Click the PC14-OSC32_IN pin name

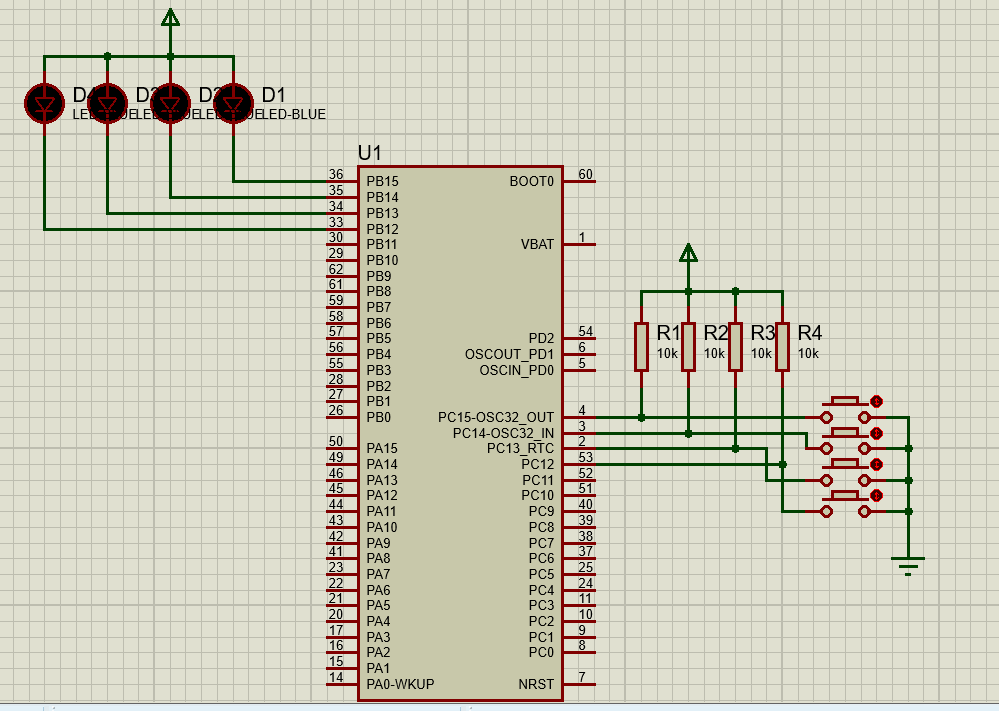(x=503, y=433)
